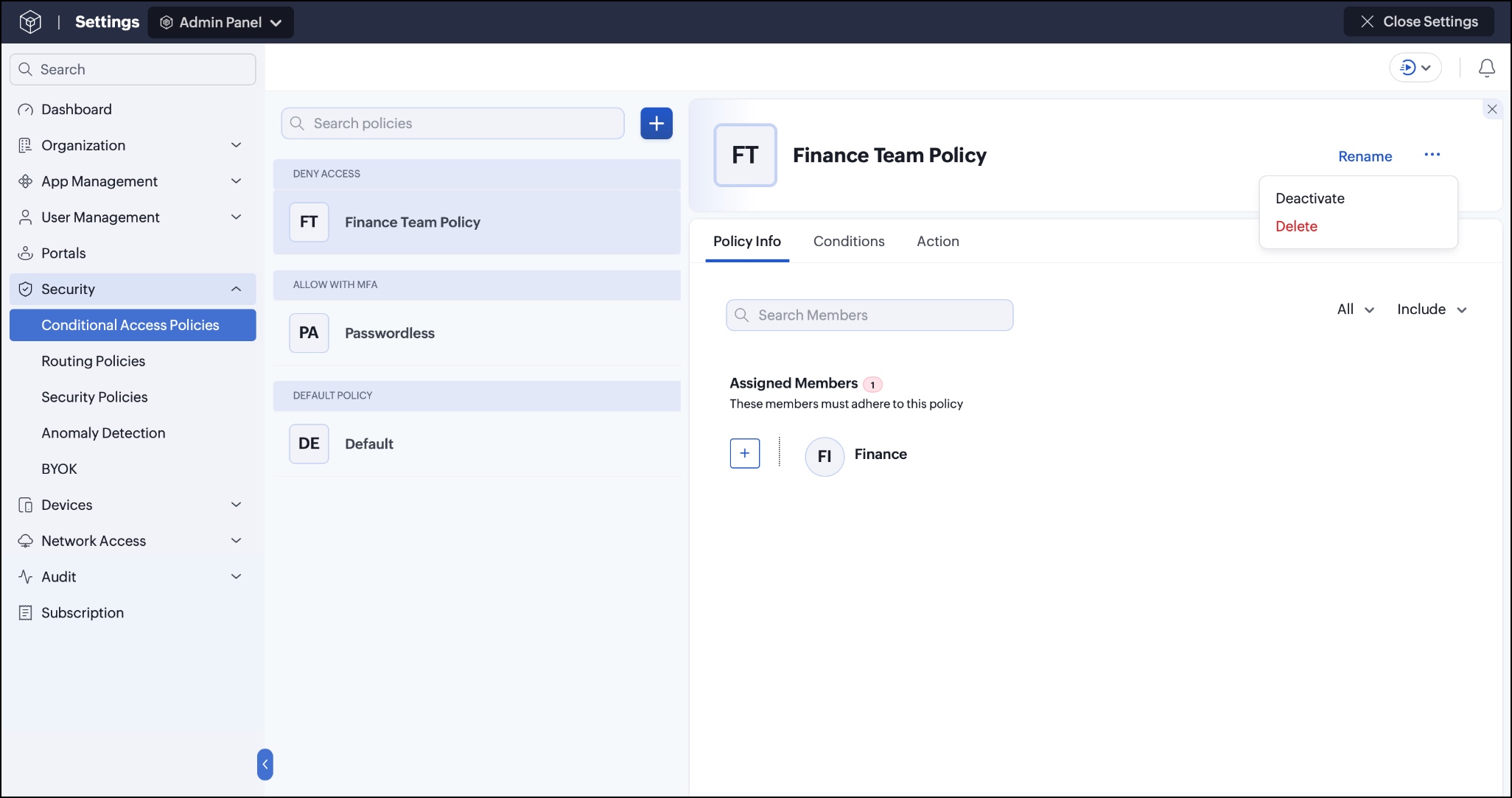Image resolution: width=1512 pixels, height=798 pixels.
Task: Click the Network Access cloud icon
Action: click(x=25, y=541)
